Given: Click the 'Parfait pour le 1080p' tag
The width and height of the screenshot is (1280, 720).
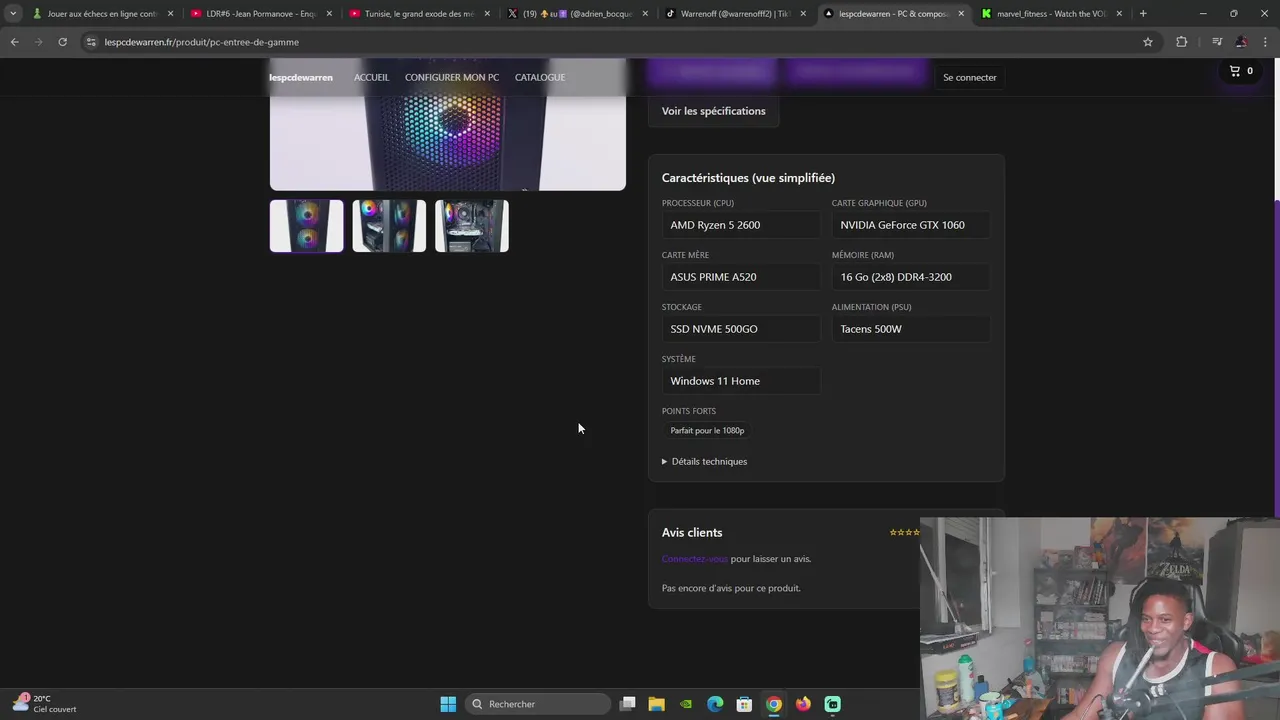Looking at the screenshot, I should point(707,430).
